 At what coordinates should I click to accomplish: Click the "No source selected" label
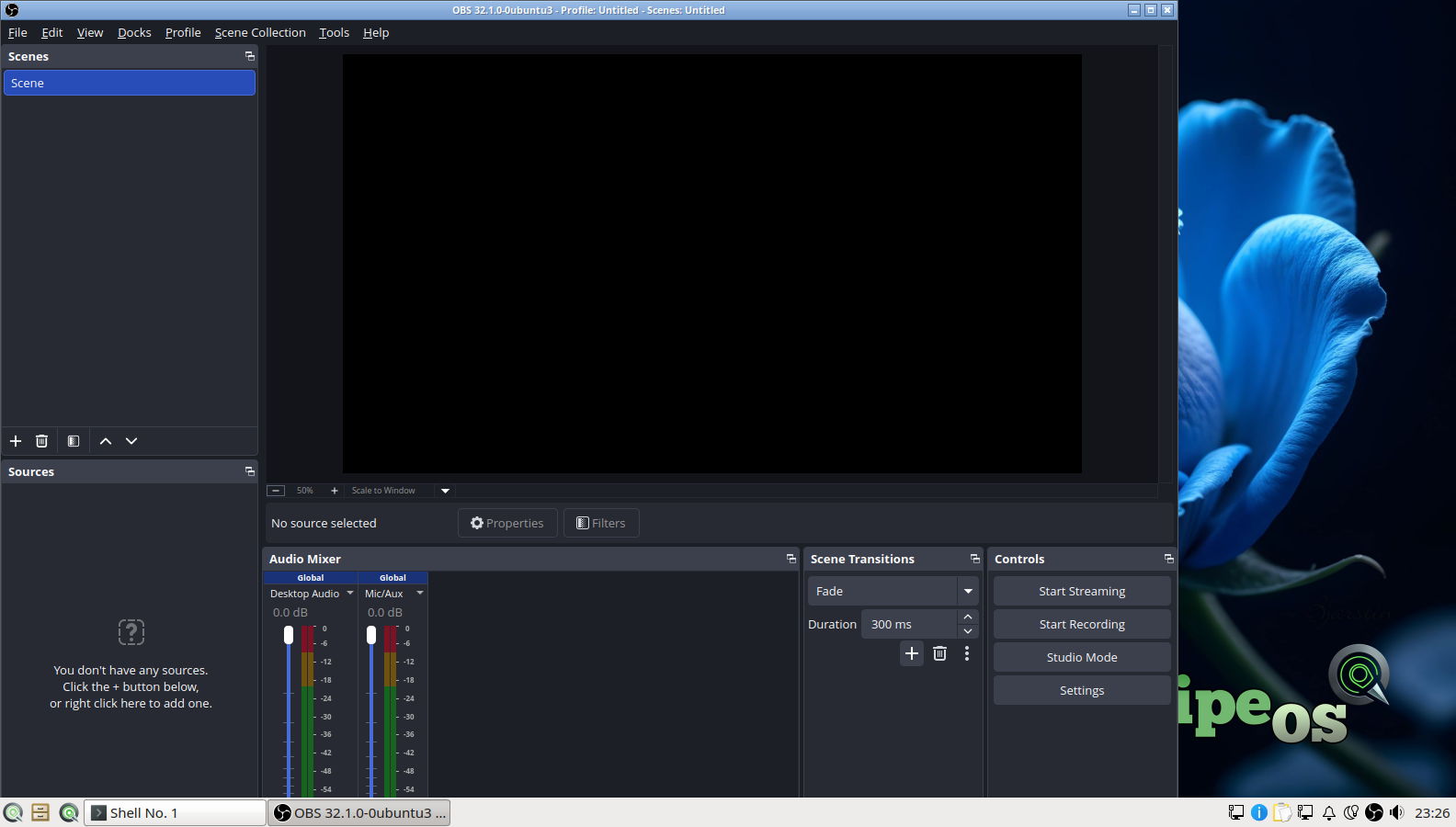click(x=324, y=523)
